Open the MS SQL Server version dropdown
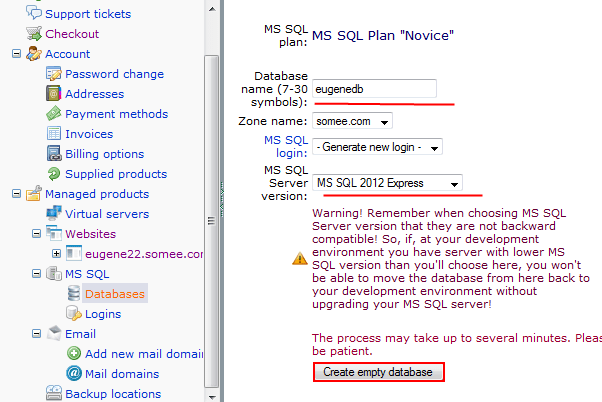 click(x=387, y=183)
